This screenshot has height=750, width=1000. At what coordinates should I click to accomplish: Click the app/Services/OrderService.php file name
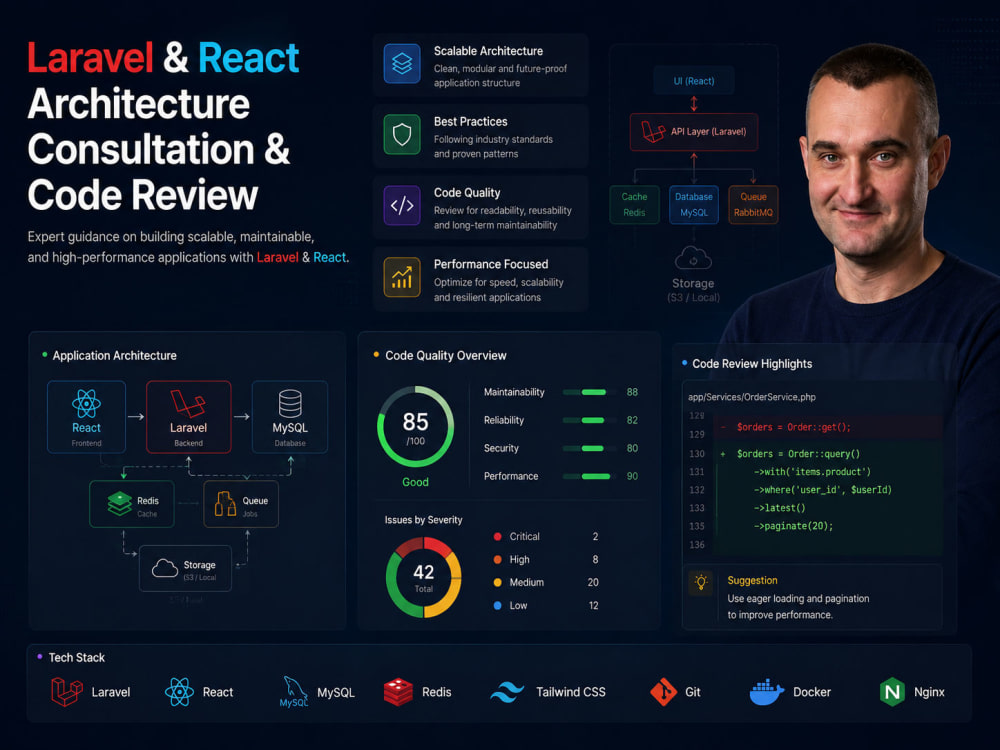pyautogui.click(x=752, y=397)
